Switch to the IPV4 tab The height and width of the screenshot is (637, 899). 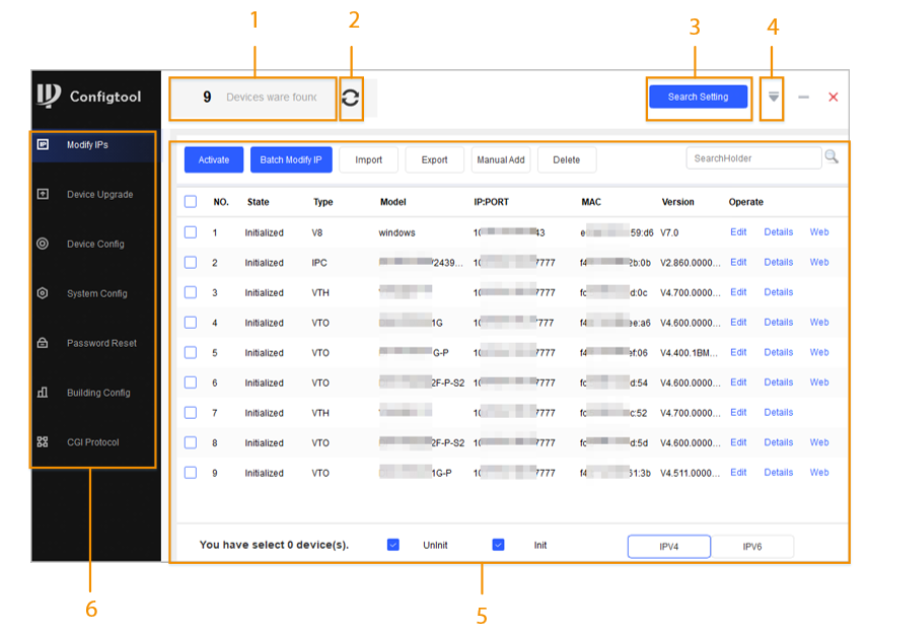(x=669, y=546)
